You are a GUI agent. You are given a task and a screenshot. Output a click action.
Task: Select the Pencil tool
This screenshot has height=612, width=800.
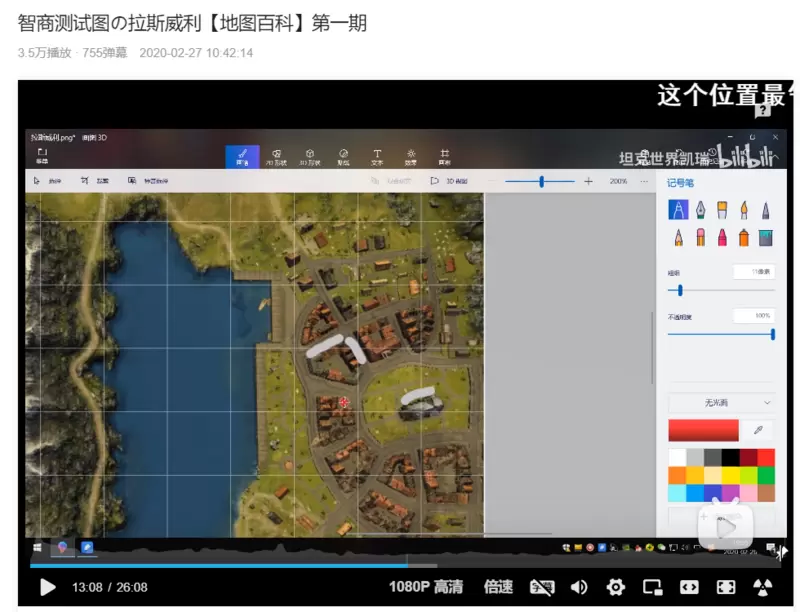coord(678,237)
